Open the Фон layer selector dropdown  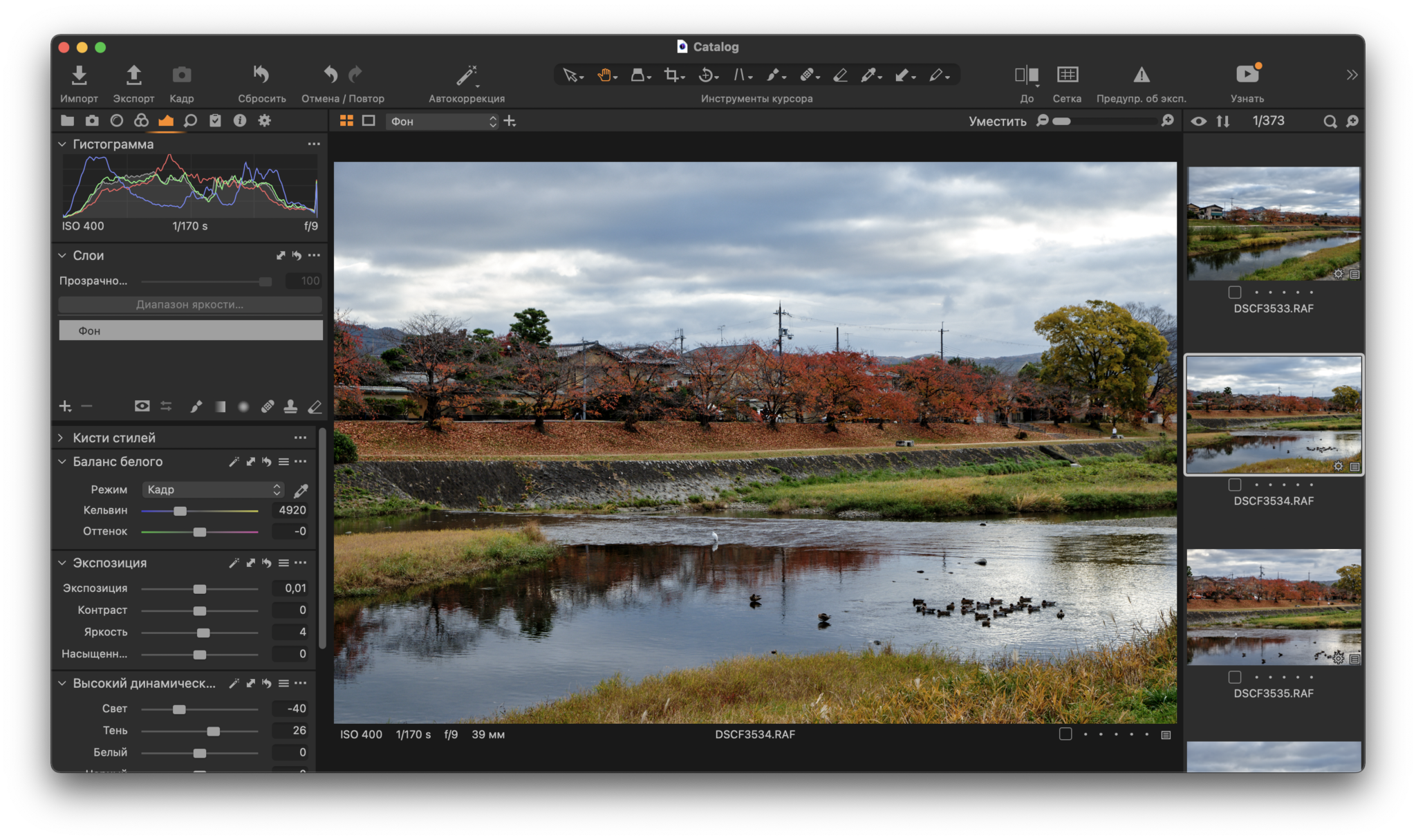[x=442, y=122]
